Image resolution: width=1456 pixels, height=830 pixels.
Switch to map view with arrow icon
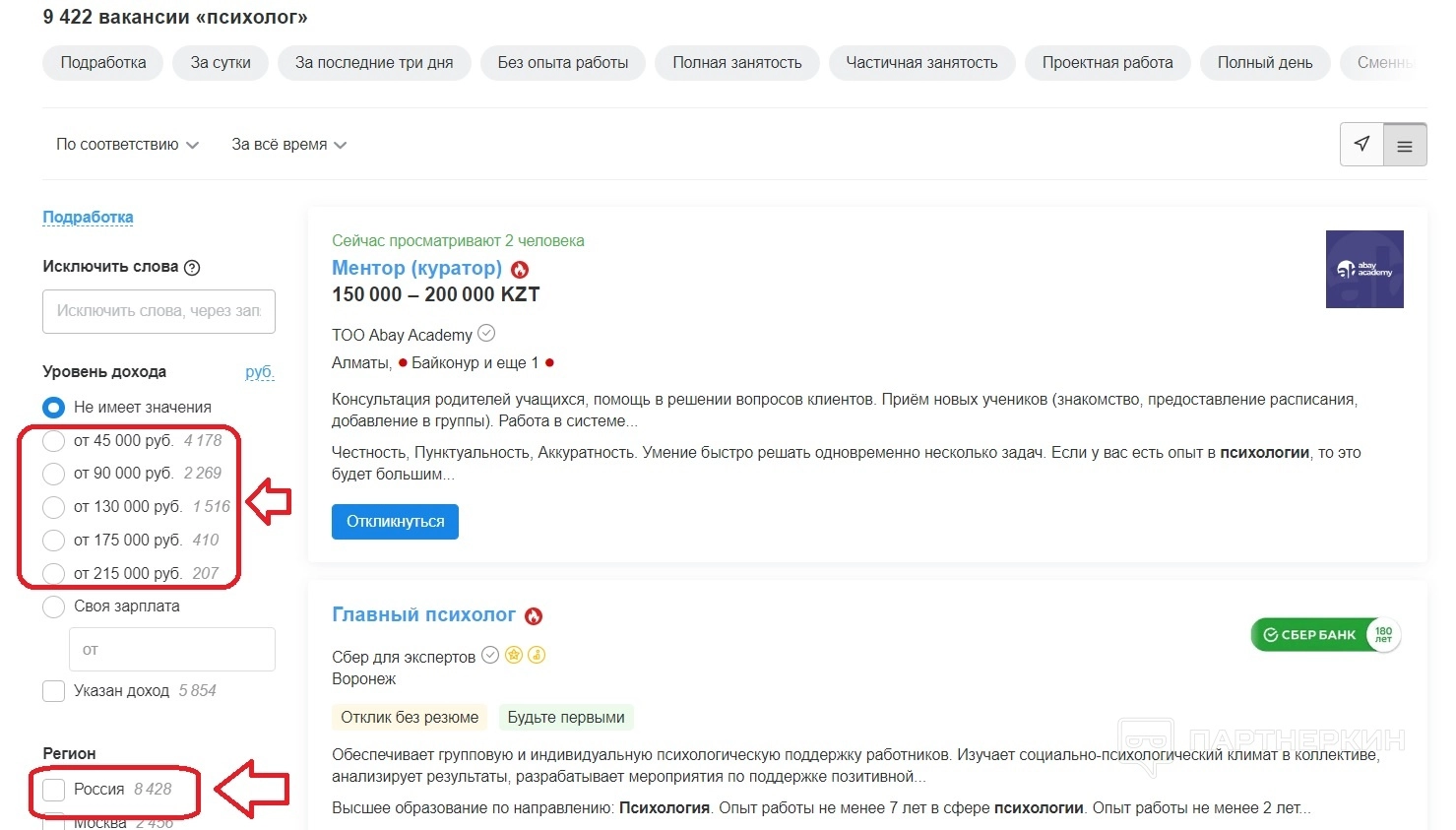[x=1361, y=144]
